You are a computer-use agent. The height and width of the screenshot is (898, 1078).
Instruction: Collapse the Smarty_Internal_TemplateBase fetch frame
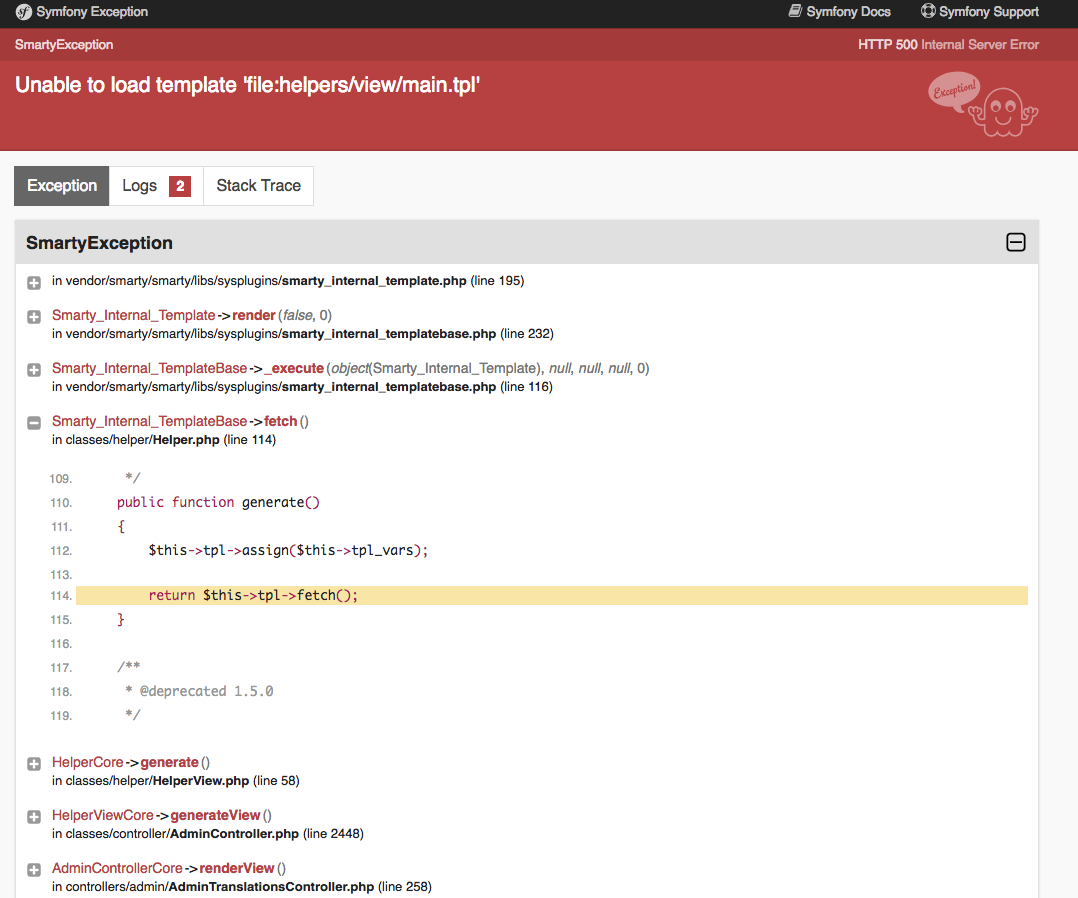33,422
